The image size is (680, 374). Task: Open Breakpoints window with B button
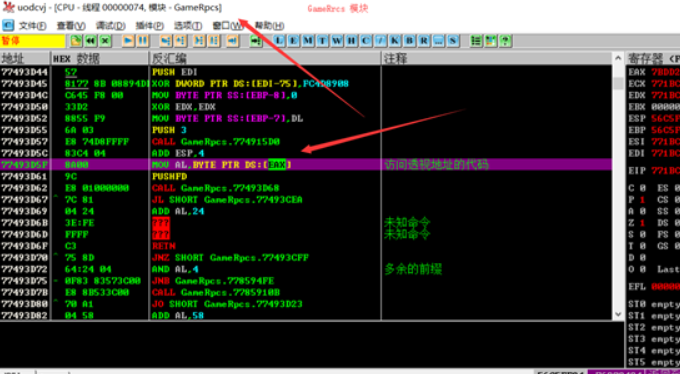point(409,41)
